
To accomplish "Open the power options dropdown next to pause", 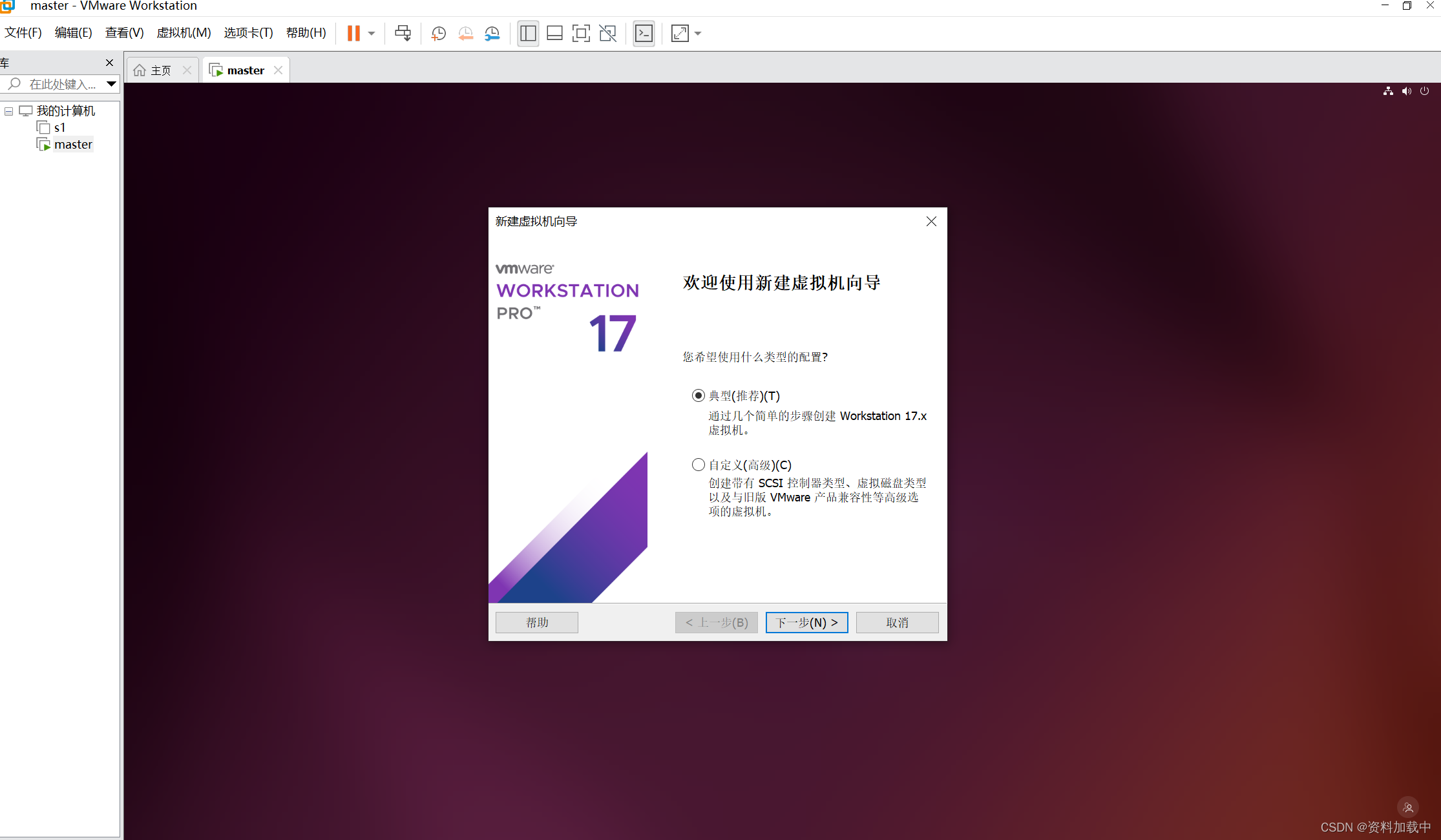I will coord(372,34).
